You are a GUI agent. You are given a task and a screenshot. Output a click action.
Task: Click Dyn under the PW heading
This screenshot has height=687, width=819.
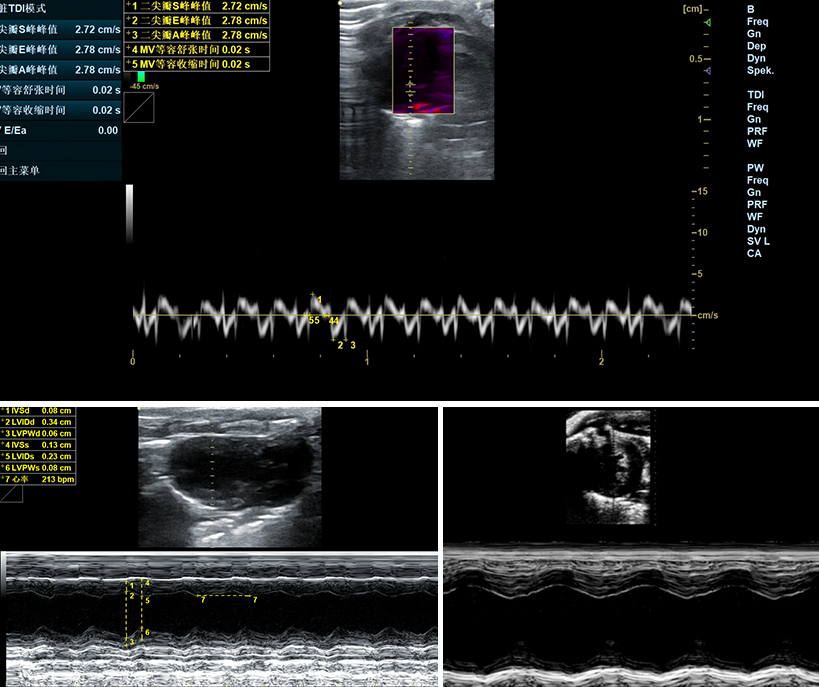(756, 229)
